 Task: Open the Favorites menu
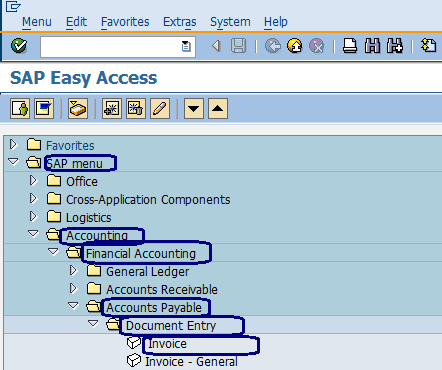click(125, 22)
